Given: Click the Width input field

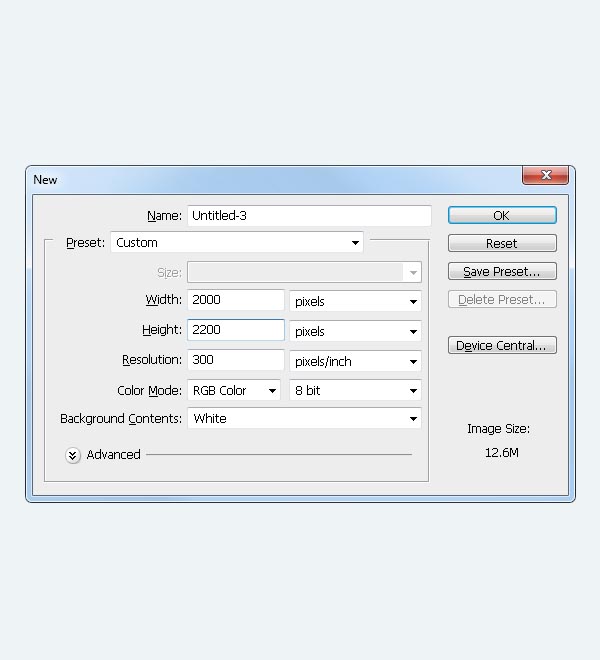Looking at the screenshot, I should pos(236,300).
